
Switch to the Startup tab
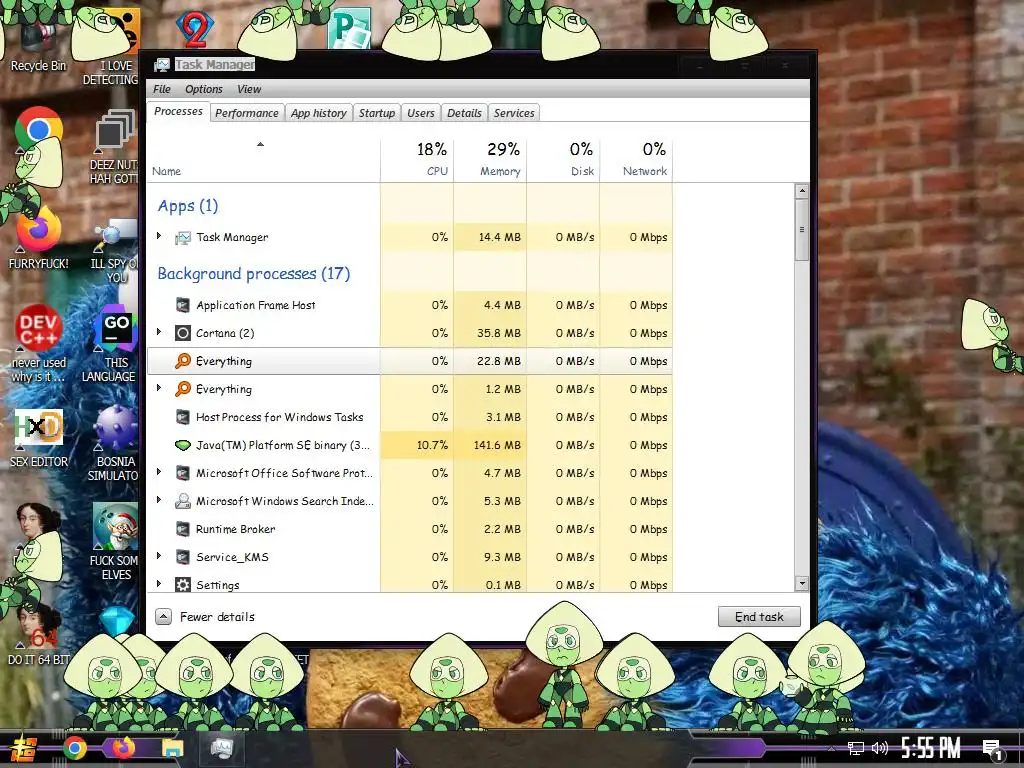pyautogui.click(x=377, y=113)
